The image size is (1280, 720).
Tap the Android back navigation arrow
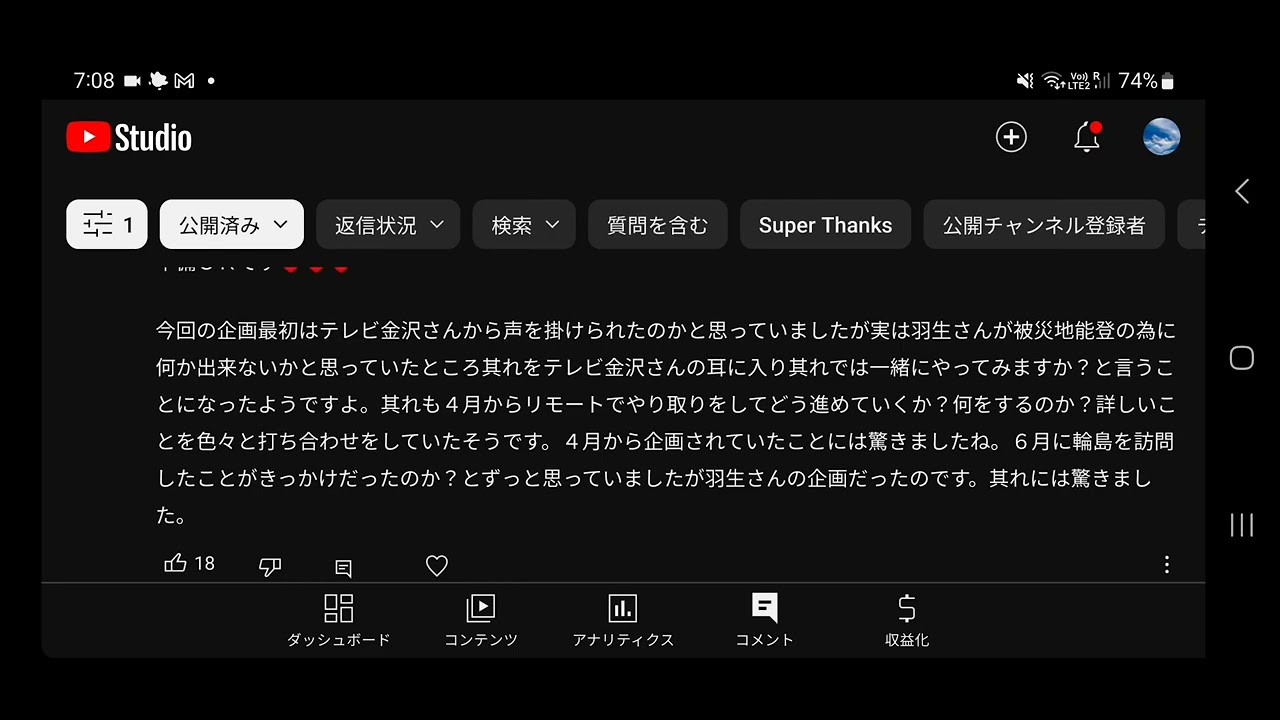point(1242,191)
